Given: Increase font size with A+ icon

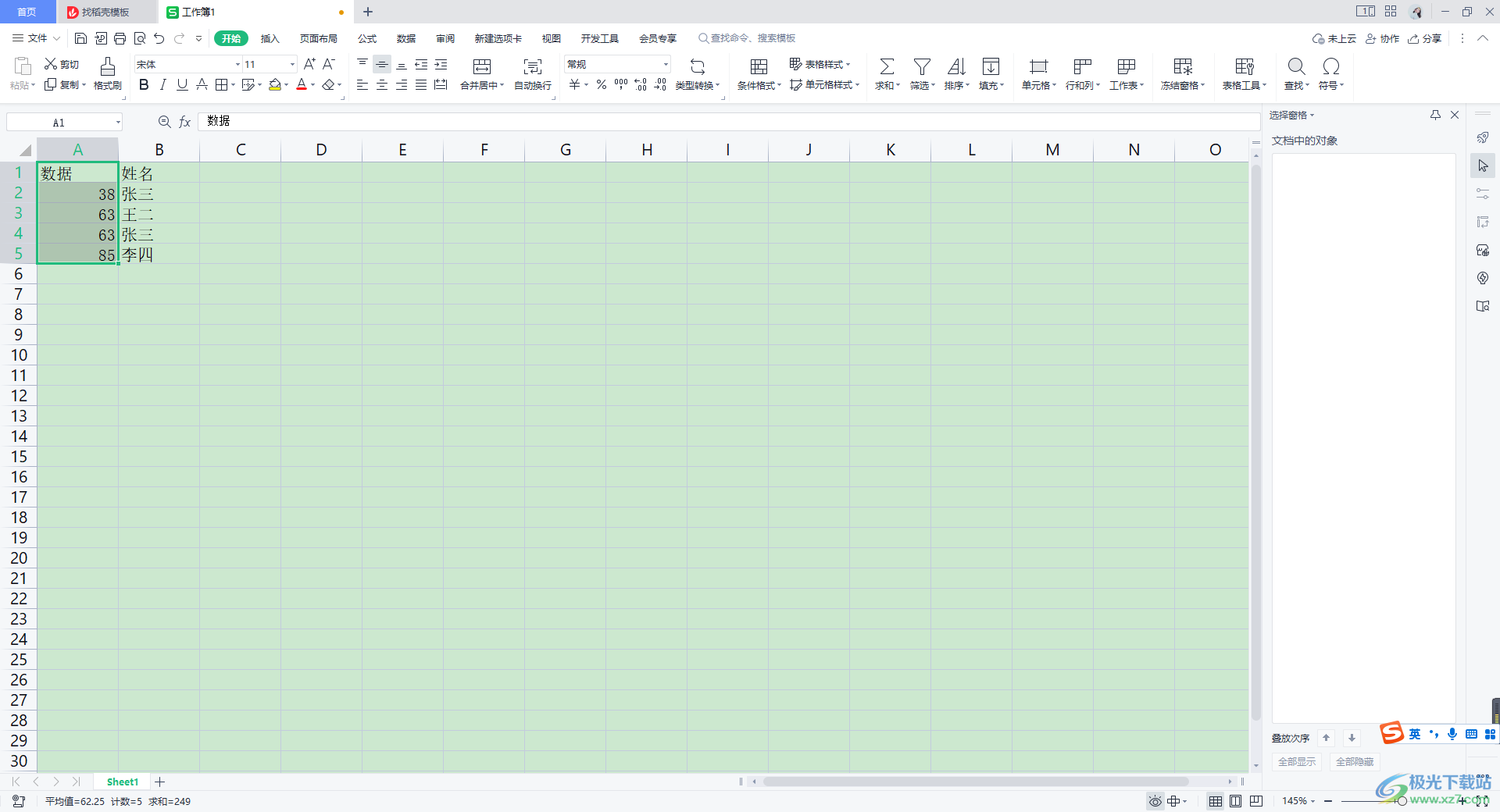Looking at the screenshot, I should coord(309,64).
